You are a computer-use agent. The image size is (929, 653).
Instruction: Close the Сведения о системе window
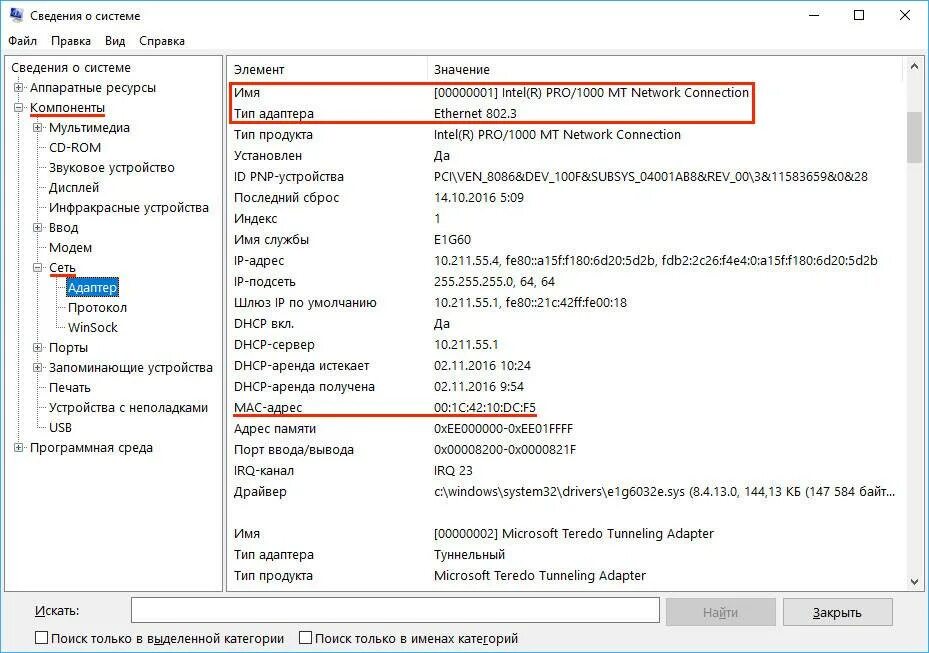click(x=905, y=15)
